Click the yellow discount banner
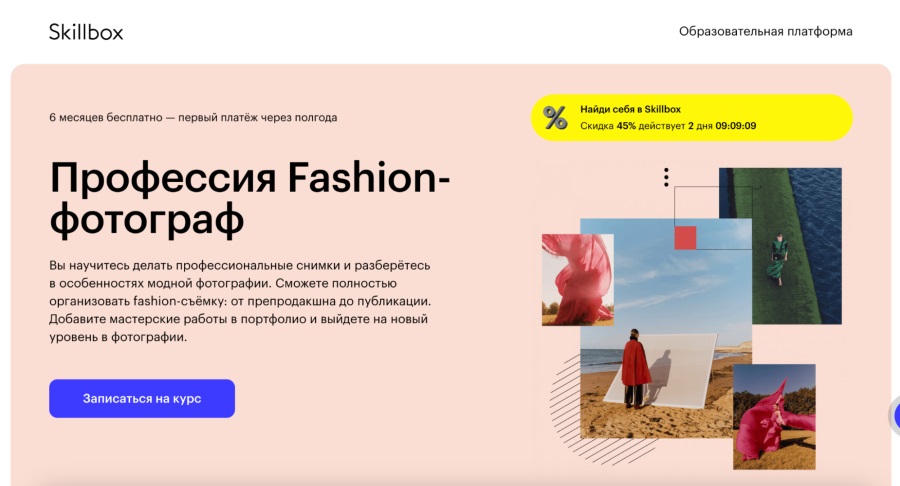 pos(692,118)
